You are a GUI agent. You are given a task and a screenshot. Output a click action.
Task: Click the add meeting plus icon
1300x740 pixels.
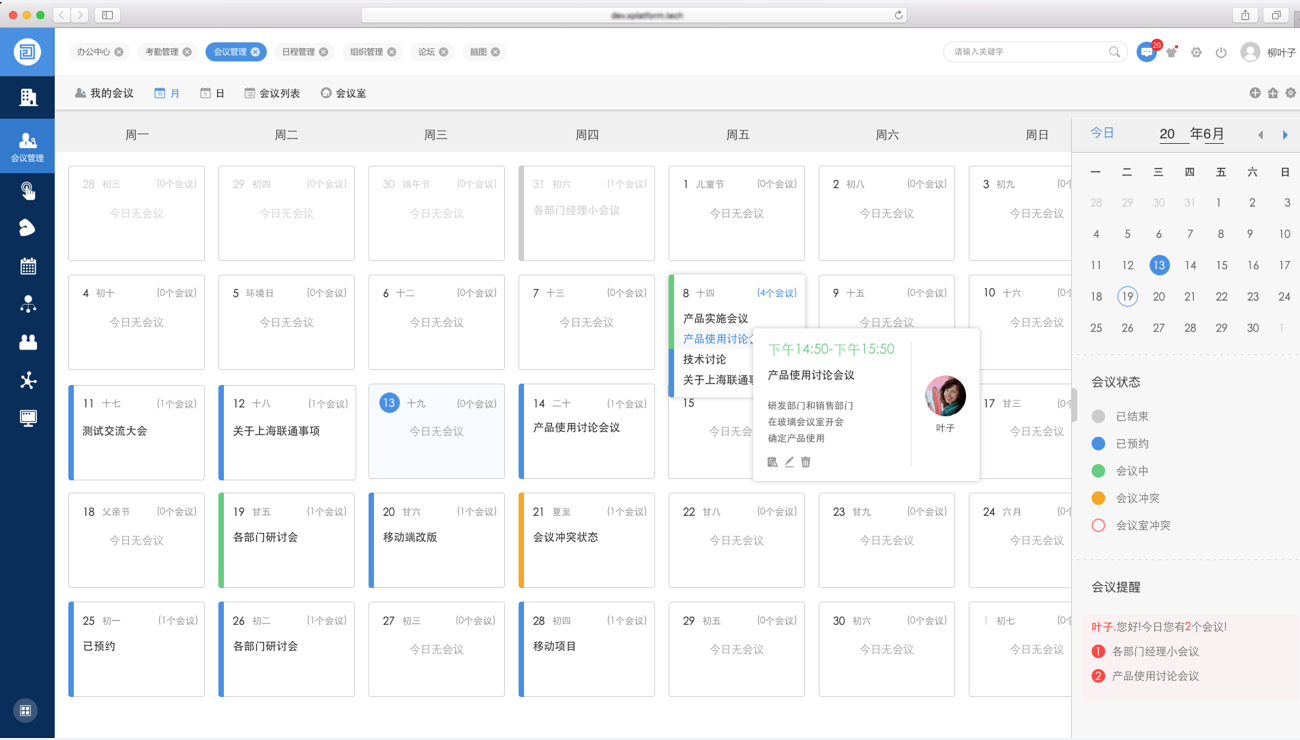click(1255, 93)
